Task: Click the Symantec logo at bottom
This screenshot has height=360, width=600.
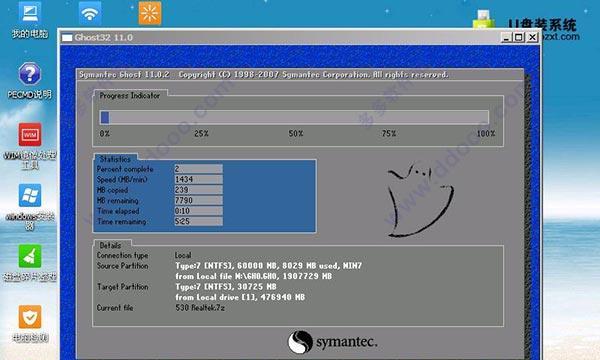Action: coord(332,342)
